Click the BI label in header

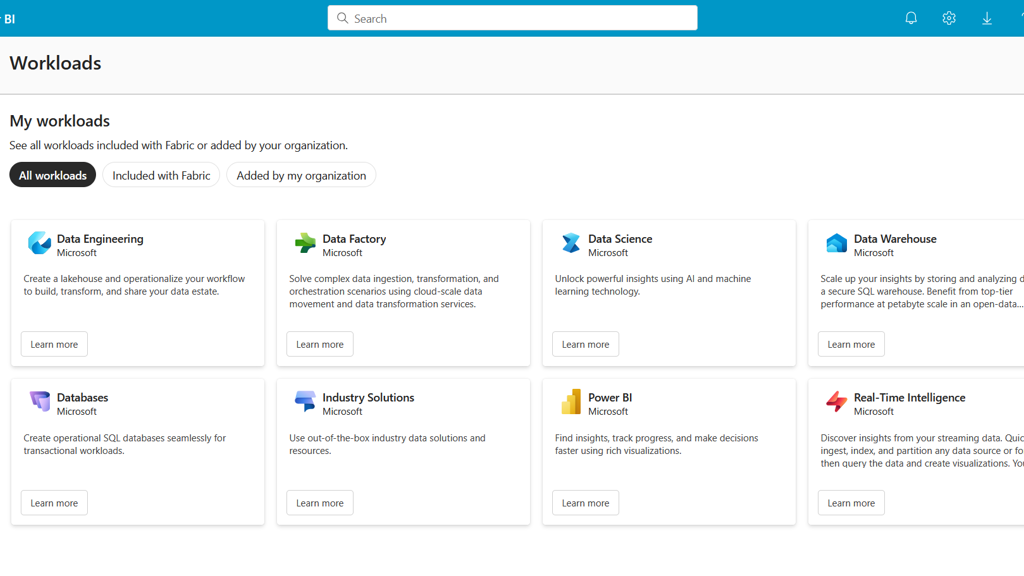click(x=9, y=19)
